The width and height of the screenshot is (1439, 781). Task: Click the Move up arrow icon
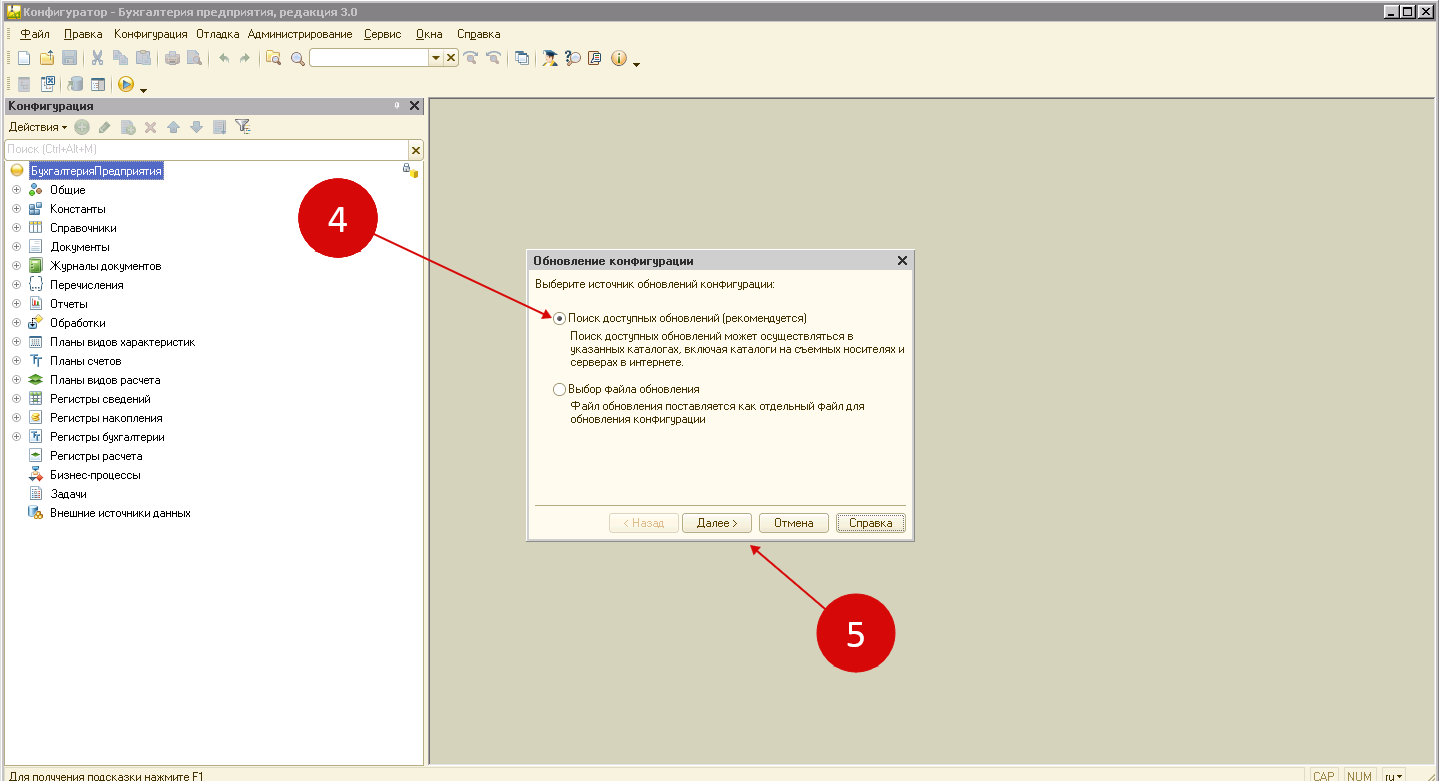point(173,127)
